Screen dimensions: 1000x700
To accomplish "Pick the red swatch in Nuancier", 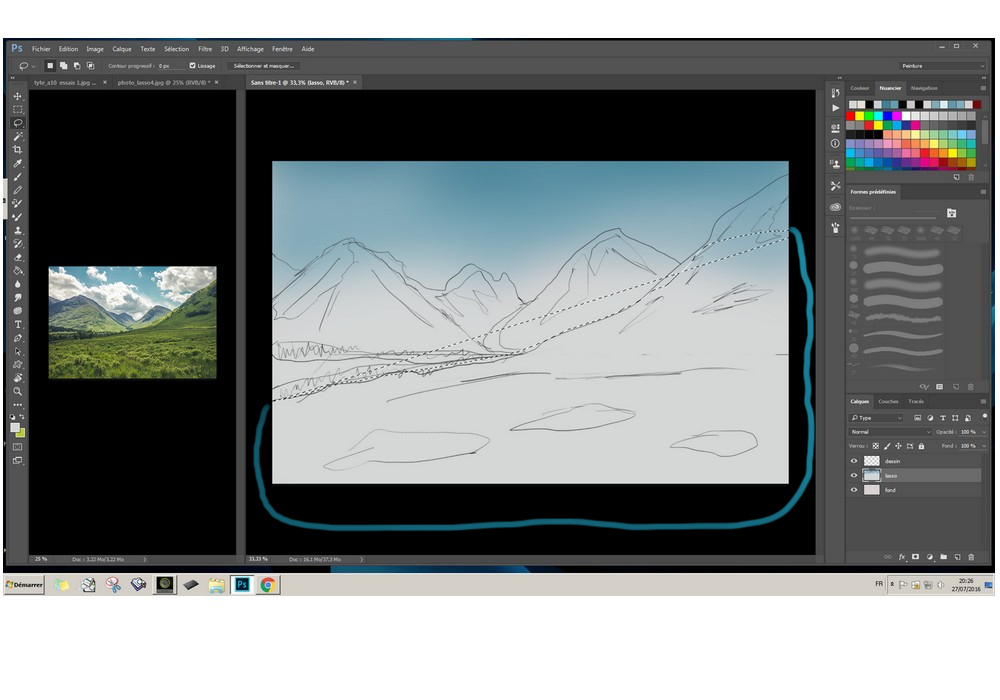I will pos(852,115).
